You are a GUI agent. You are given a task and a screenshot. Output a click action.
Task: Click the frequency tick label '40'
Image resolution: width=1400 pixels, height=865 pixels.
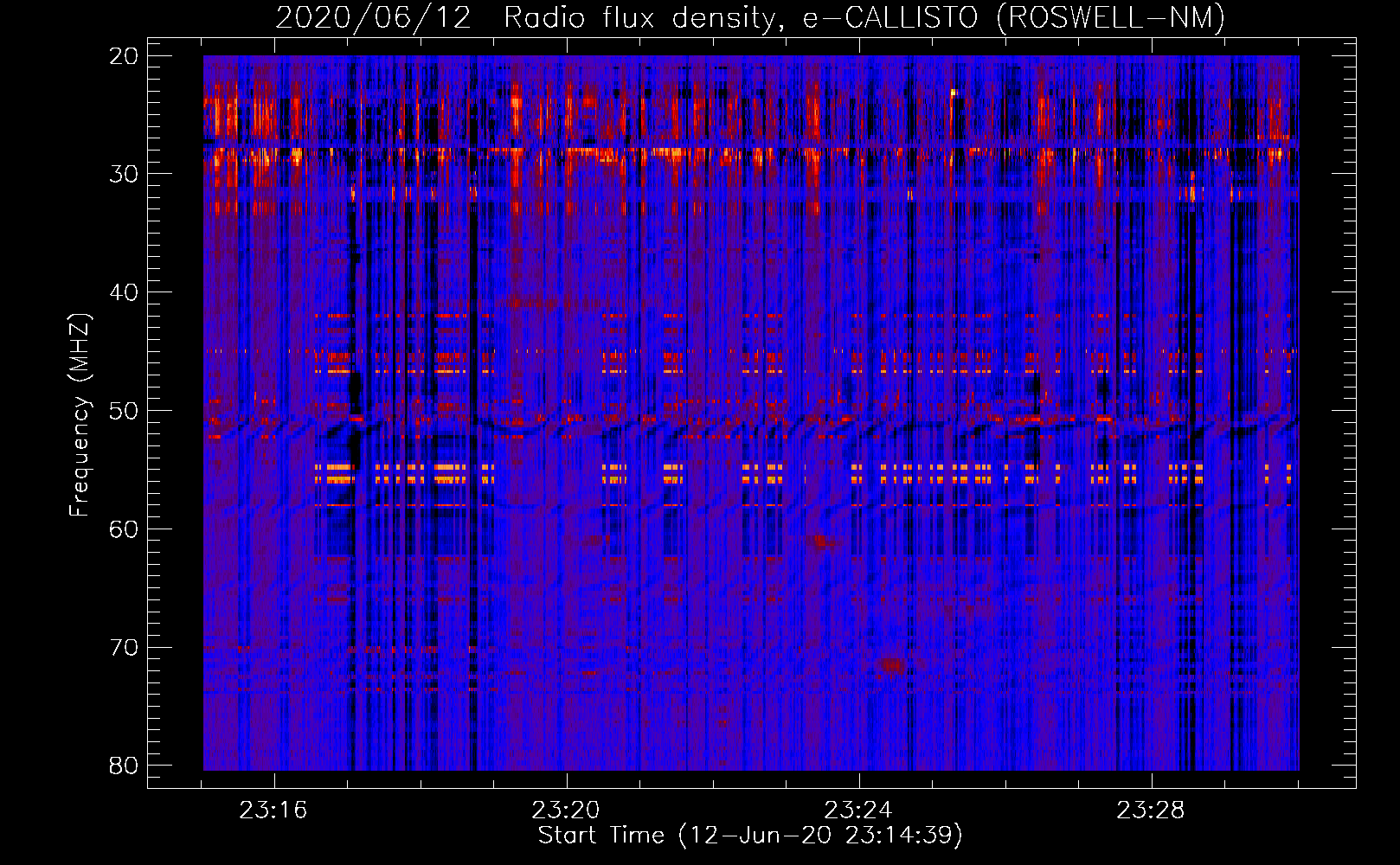[125, 292]
